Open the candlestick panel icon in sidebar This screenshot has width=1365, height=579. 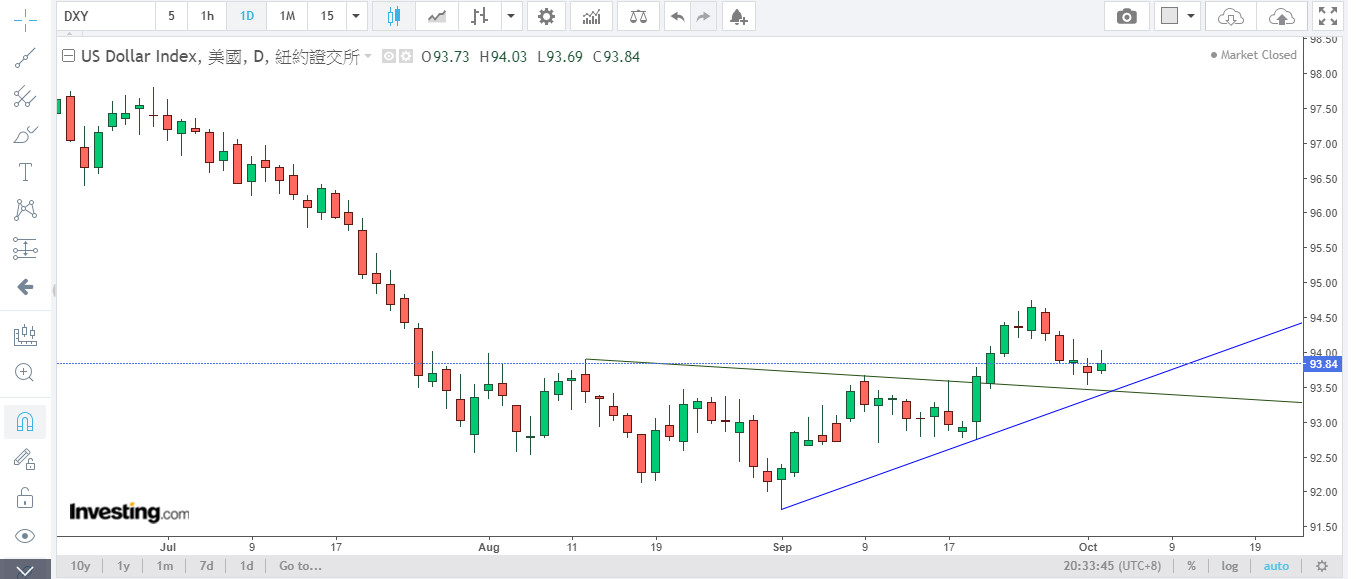tap(25, 335)
